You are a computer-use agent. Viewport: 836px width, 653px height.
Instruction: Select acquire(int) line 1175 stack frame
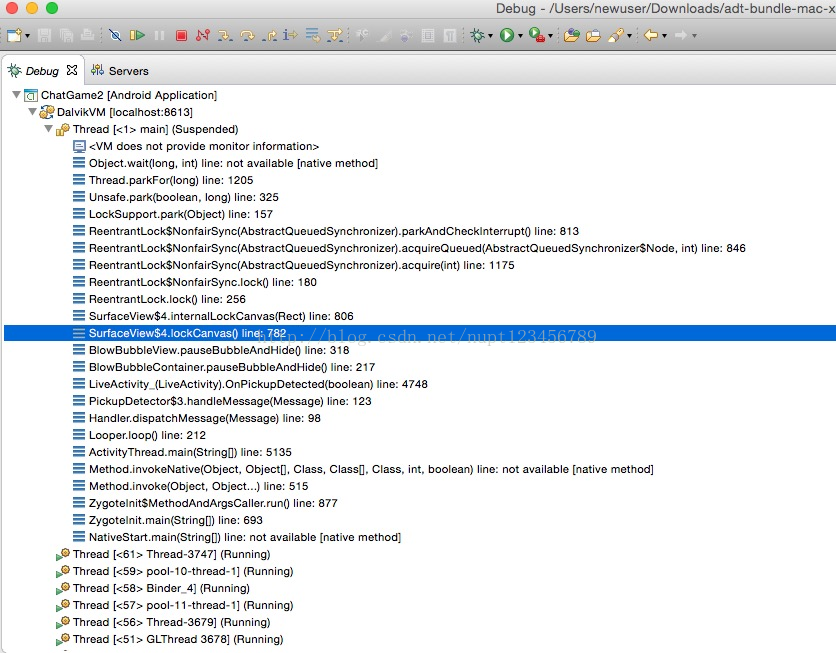pyautogui.click(x=301, y=265)
